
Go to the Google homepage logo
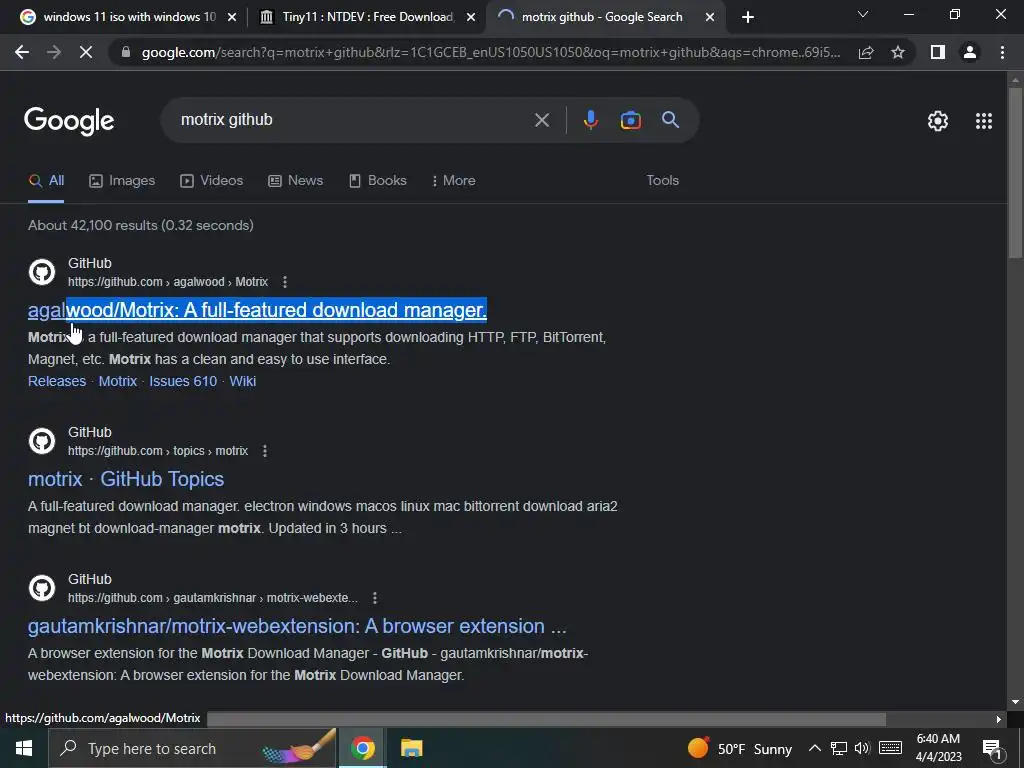point(69,121)
